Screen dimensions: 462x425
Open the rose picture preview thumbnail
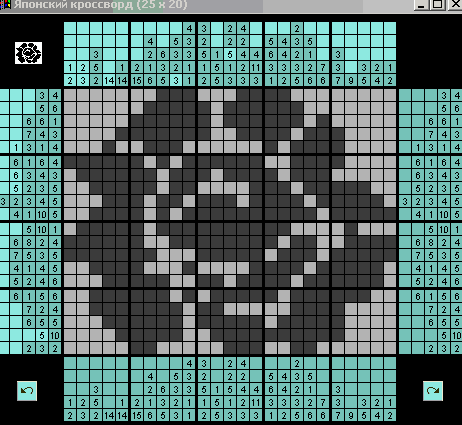pyautogui.click(x=29, y=53)
